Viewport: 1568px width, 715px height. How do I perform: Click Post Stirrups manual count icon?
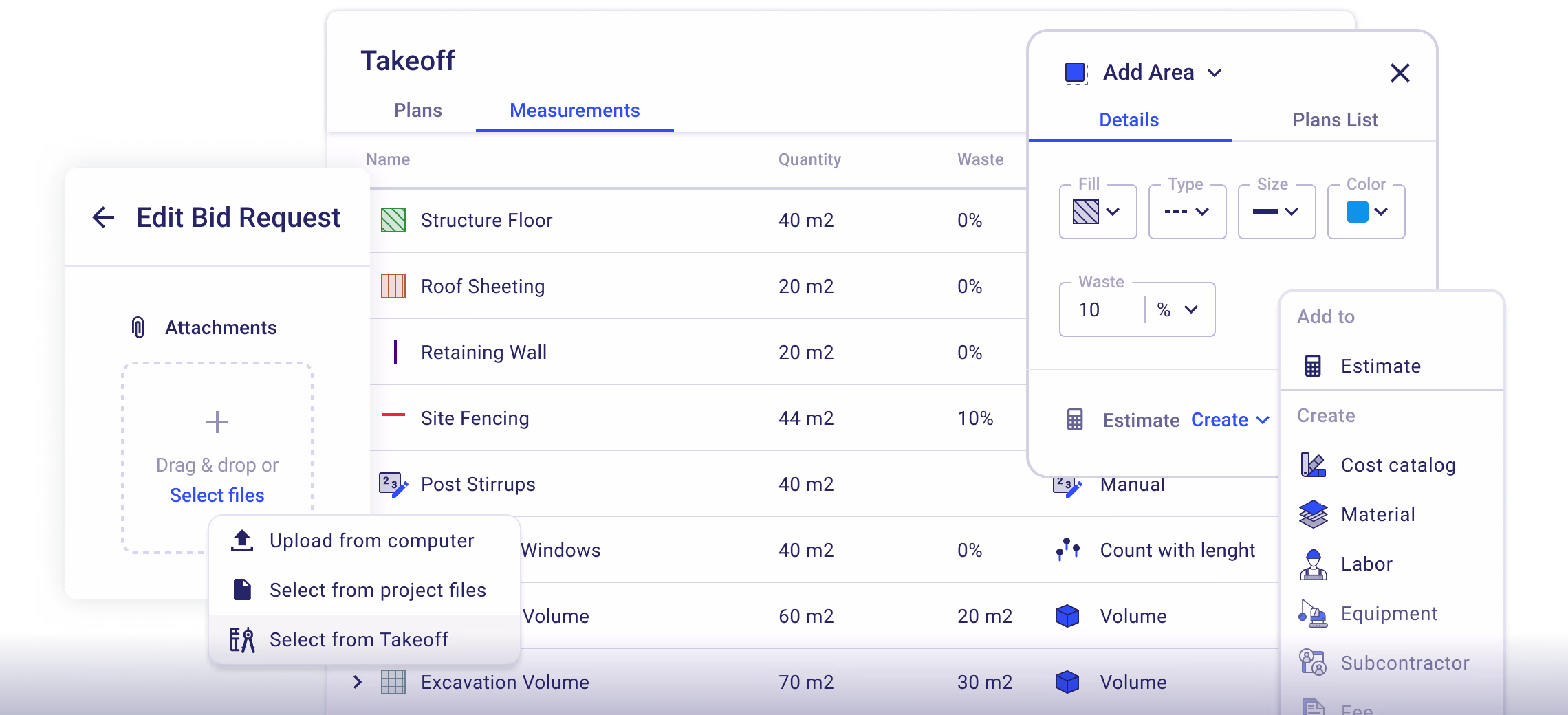393,485
